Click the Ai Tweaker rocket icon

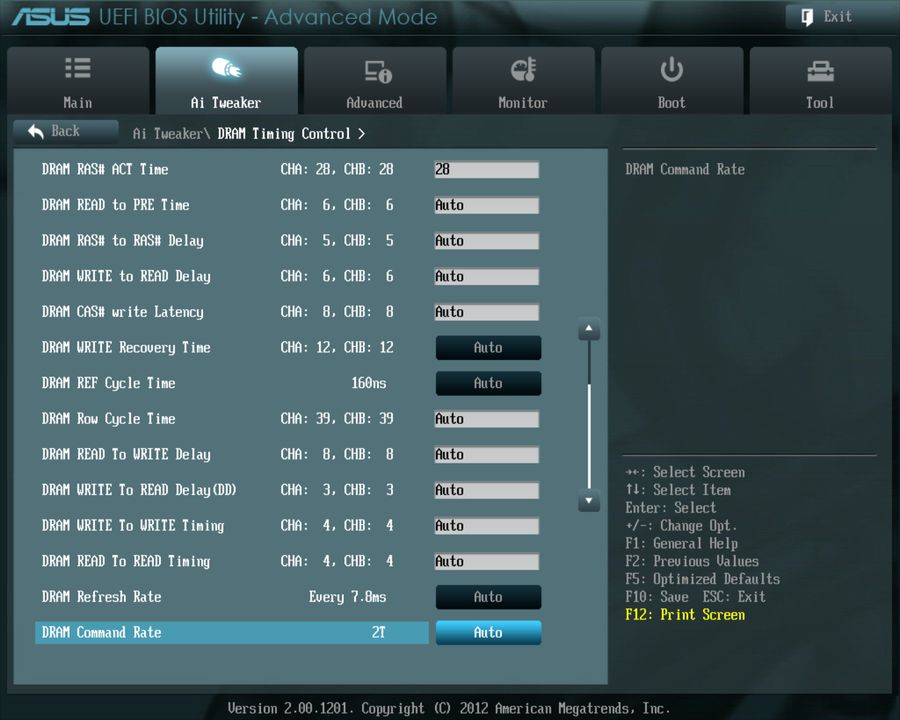[226, 68]
